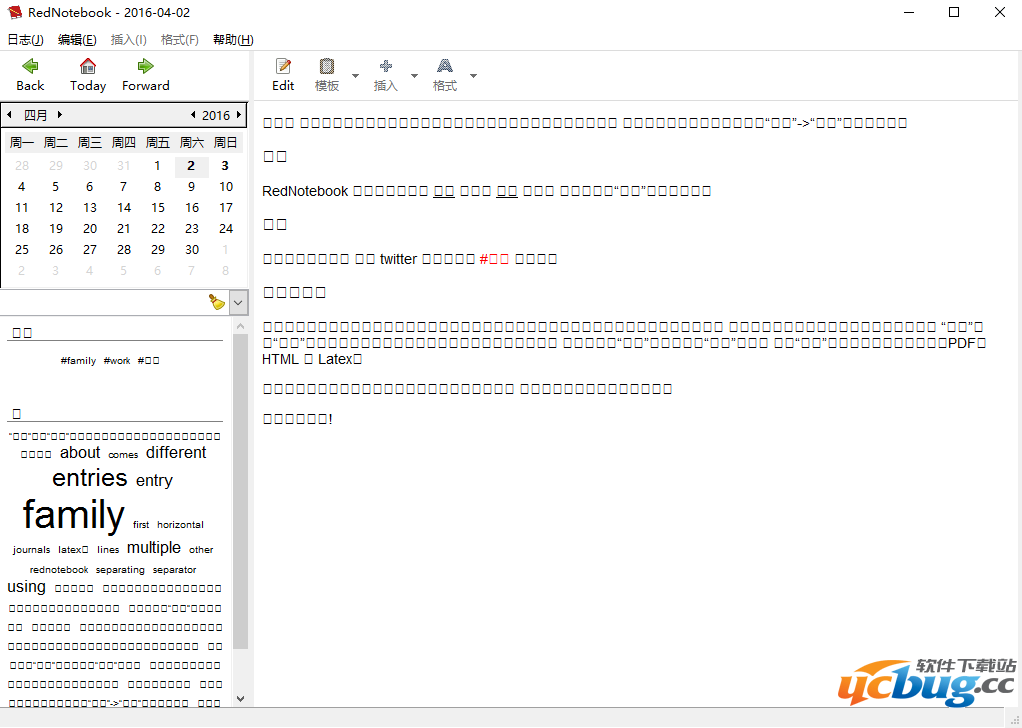Go to previous year before 2016
The height and width of the screenshot is (728, 1022).
pos(193,115)
